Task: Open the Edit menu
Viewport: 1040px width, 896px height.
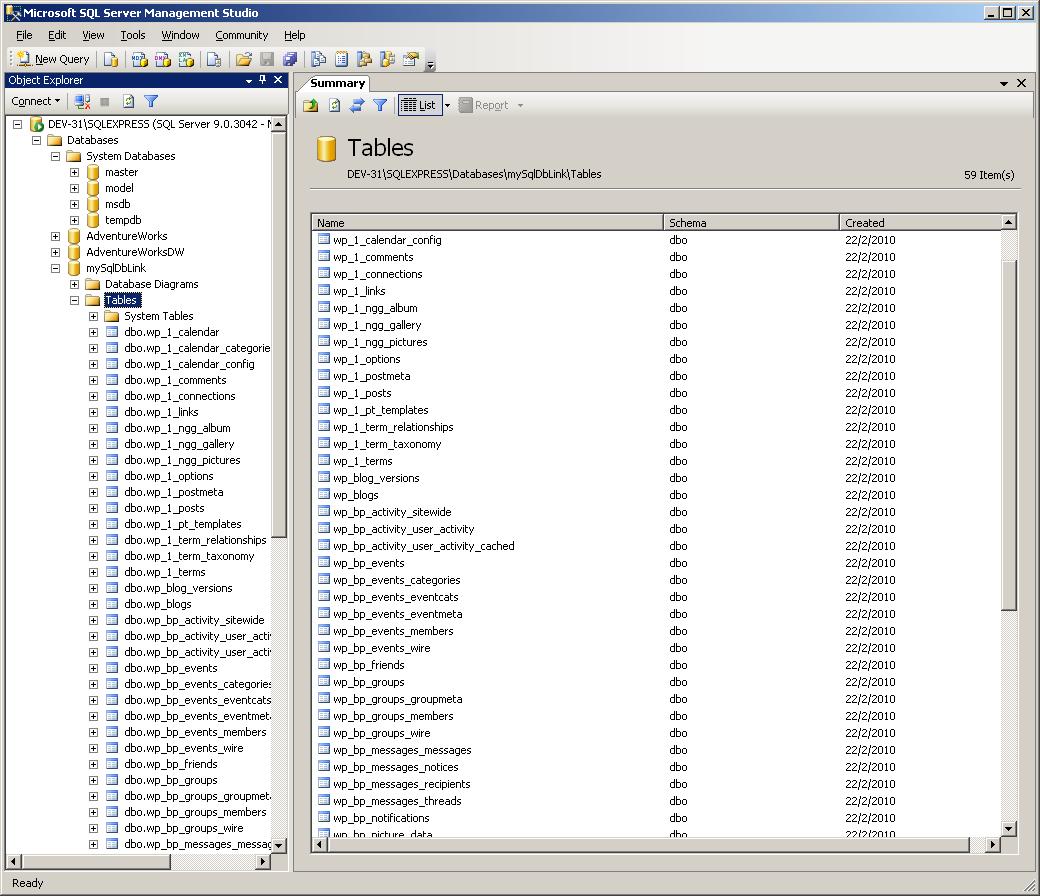Action: (x=57, y=35)
